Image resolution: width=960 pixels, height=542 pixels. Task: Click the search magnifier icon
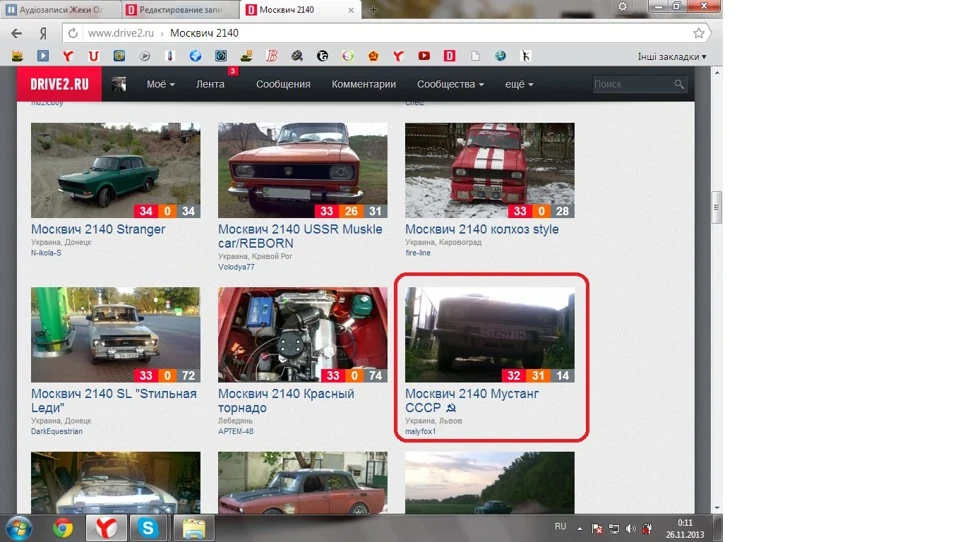click(679, 84)
